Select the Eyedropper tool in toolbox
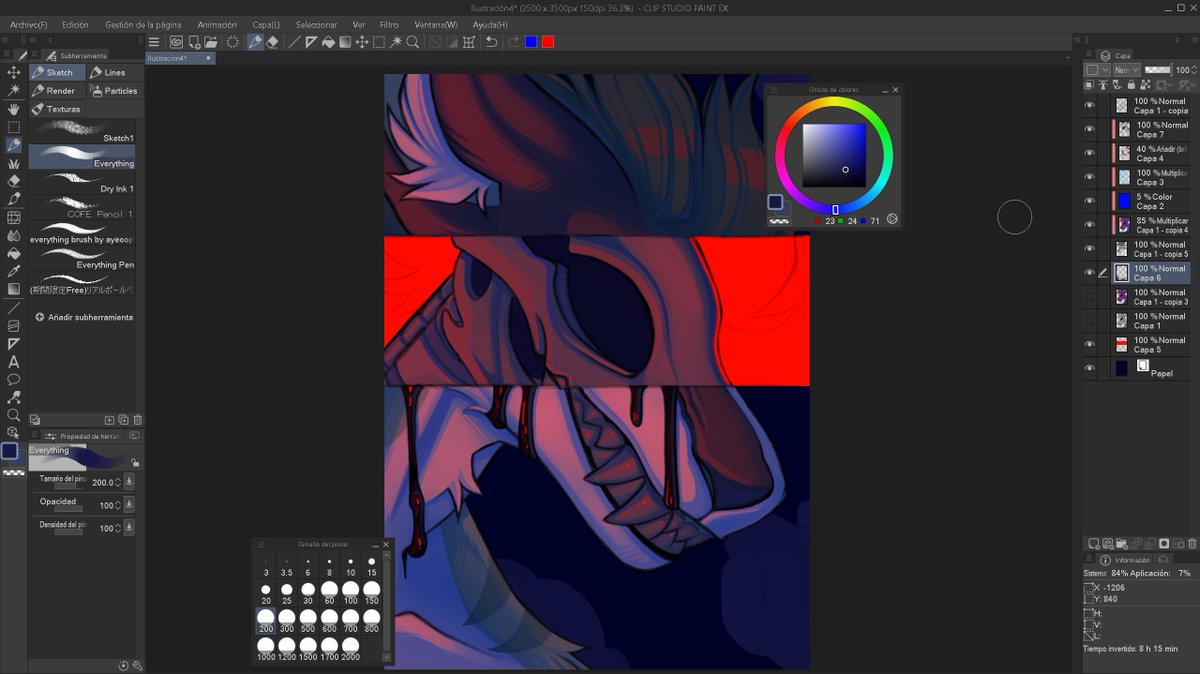 tap(14, 271)
